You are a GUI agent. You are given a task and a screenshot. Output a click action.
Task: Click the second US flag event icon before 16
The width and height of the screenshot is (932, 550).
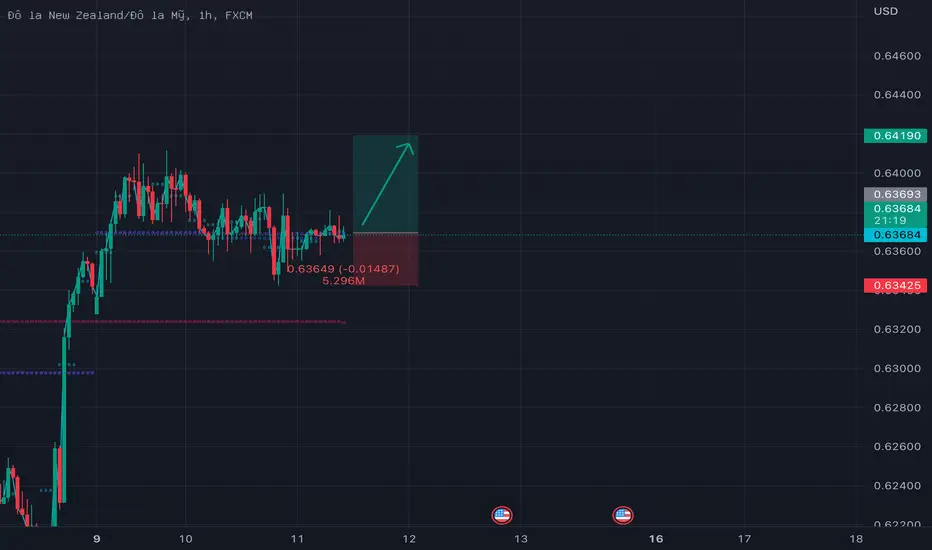[623, 515]
